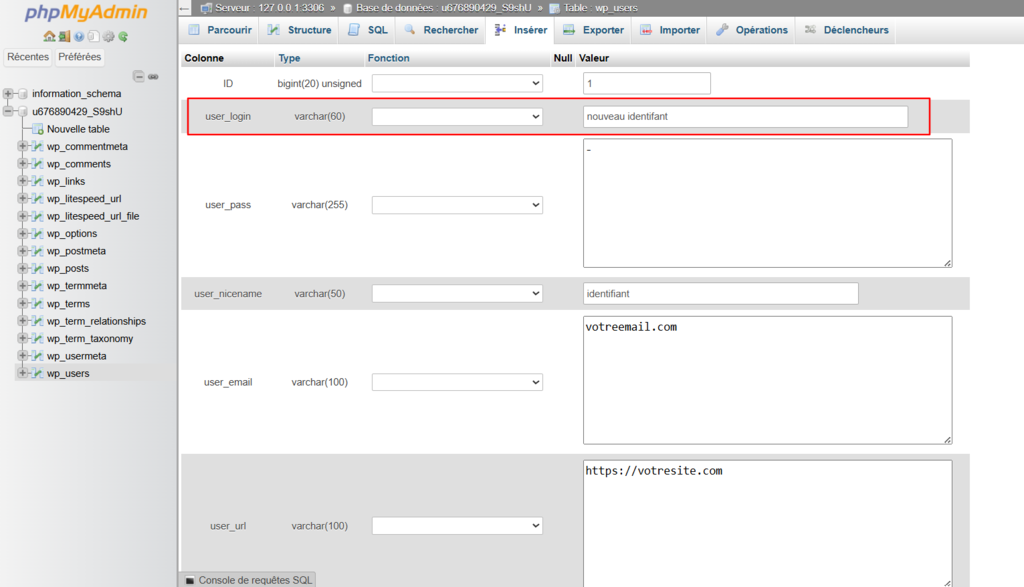Viewport: 1024px width, 587px height.
Task: Open phpMyAdmin settings with the gear icon
Action: point(108,36)
